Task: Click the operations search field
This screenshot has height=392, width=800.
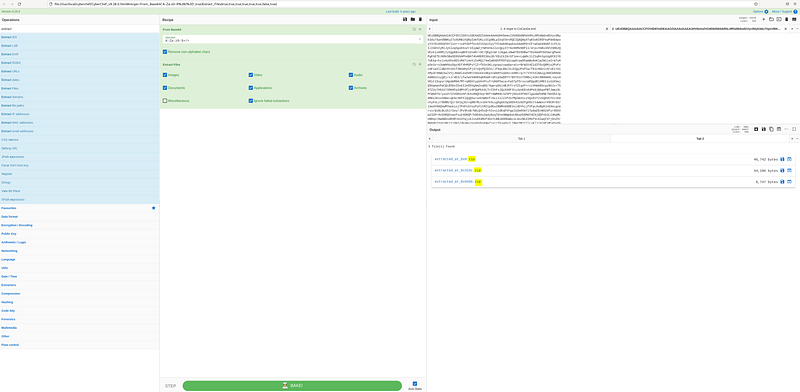Action: (80, 29)
